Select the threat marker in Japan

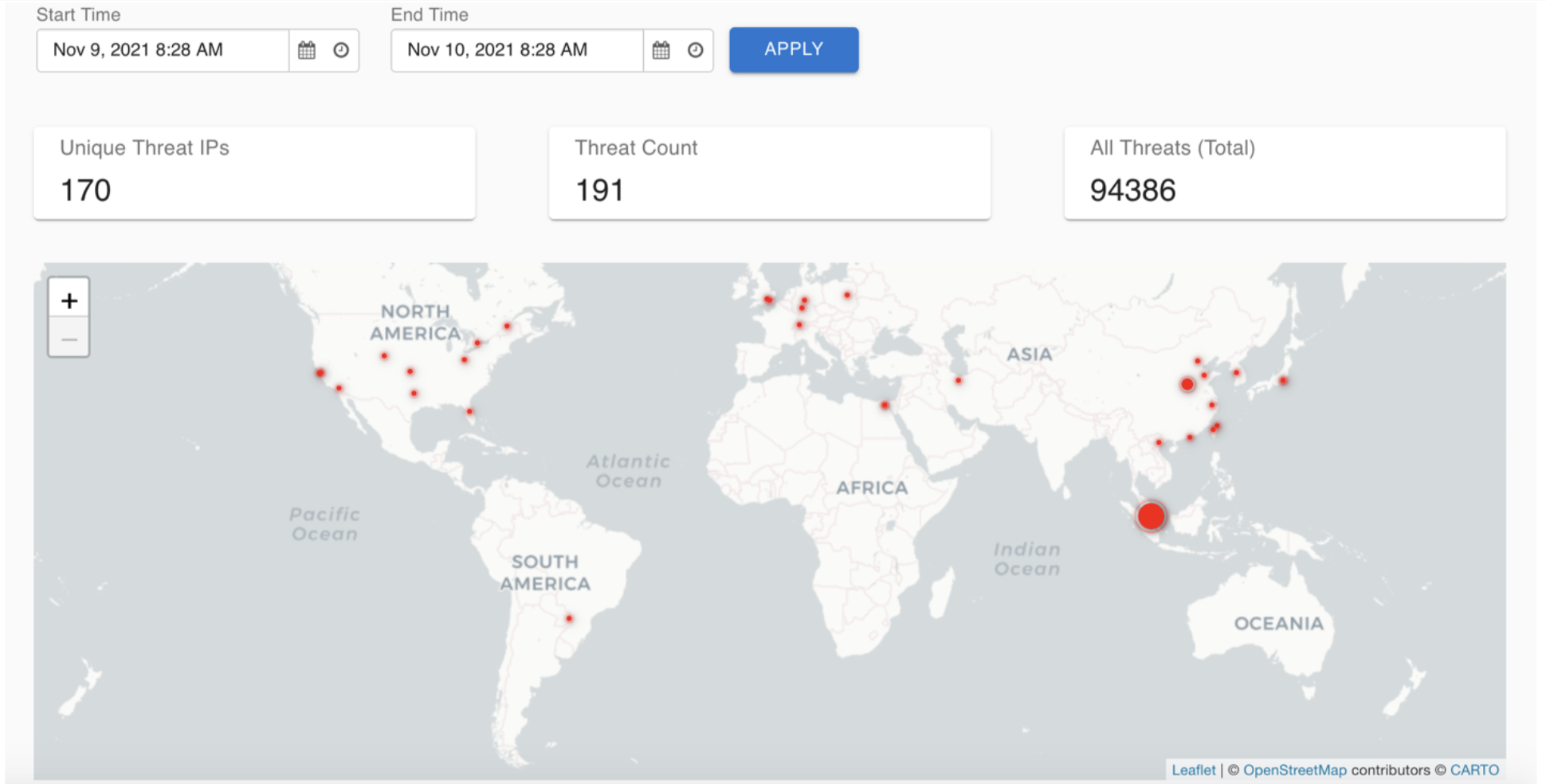coord(1283,381)
